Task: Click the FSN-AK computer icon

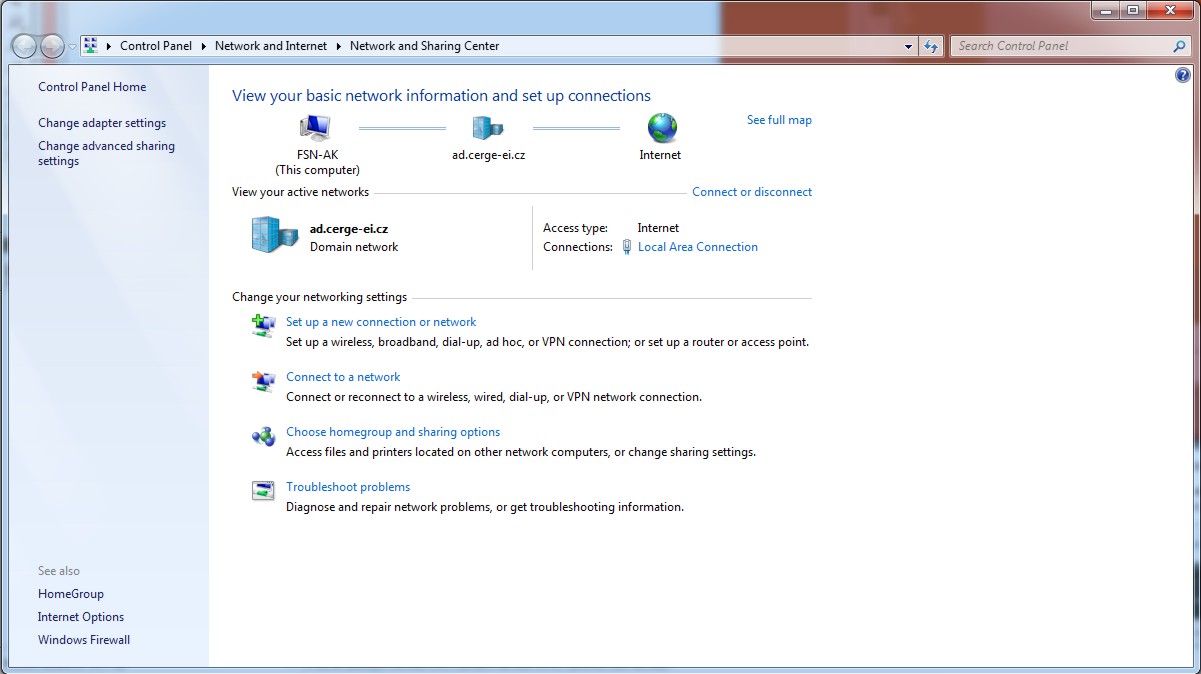Action: click(315, 128)
